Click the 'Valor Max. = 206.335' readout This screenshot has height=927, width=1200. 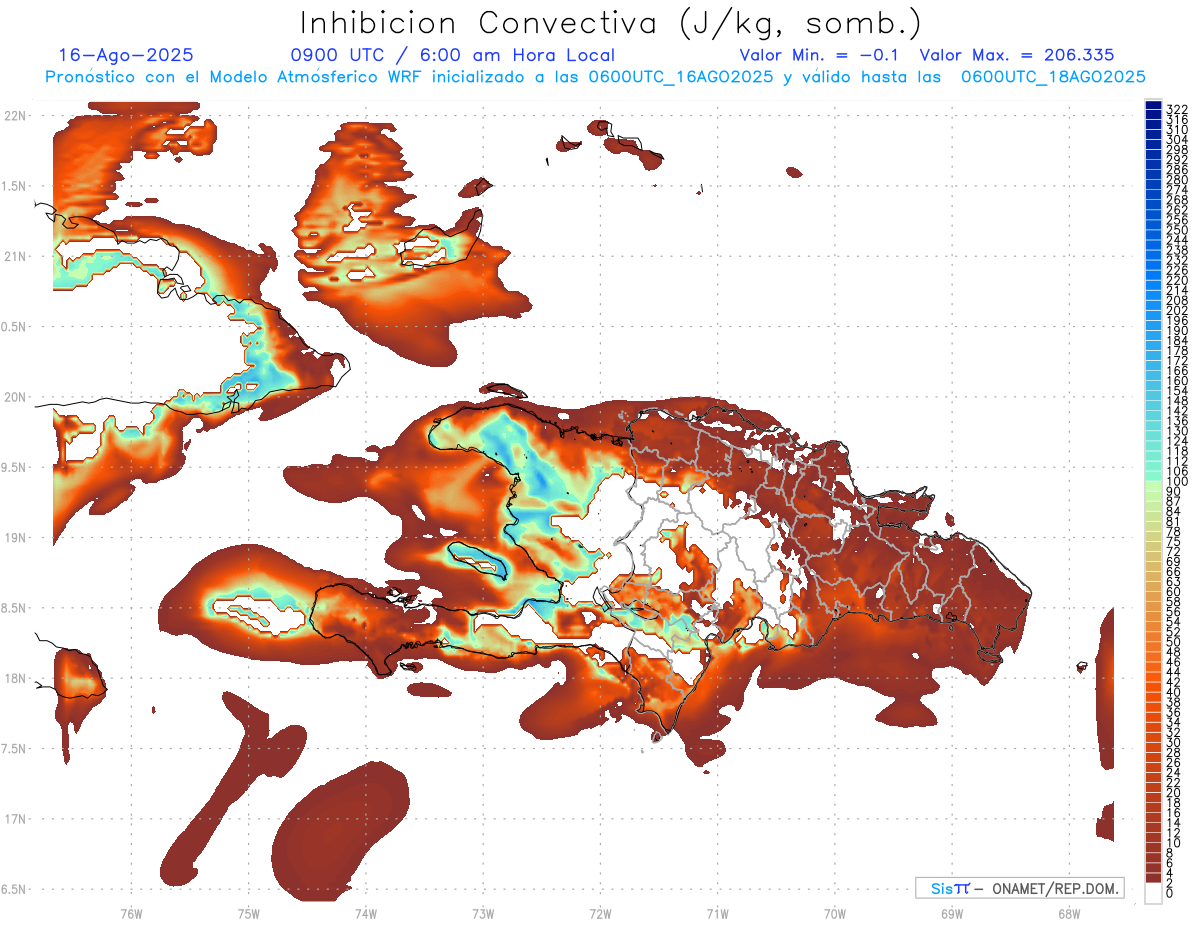click(x=1016, y=56)
